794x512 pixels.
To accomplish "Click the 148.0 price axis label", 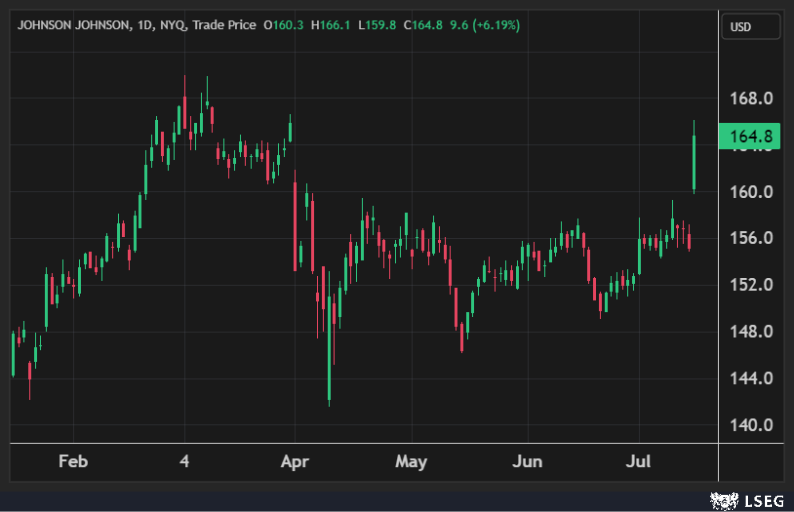I will 751,332.
